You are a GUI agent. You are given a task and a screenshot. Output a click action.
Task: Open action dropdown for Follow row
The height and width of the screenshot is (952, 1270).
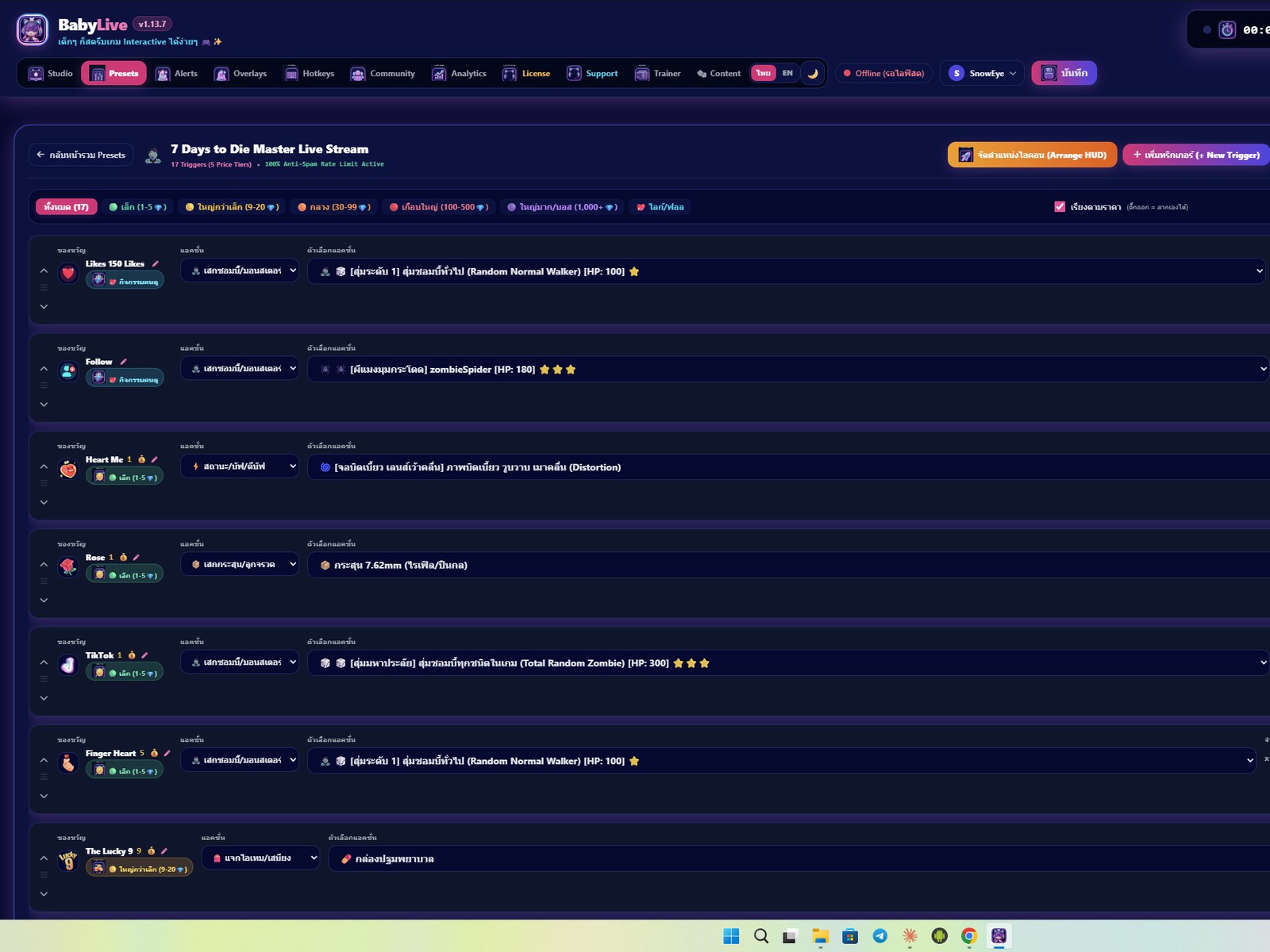click(x=240, y=369)
